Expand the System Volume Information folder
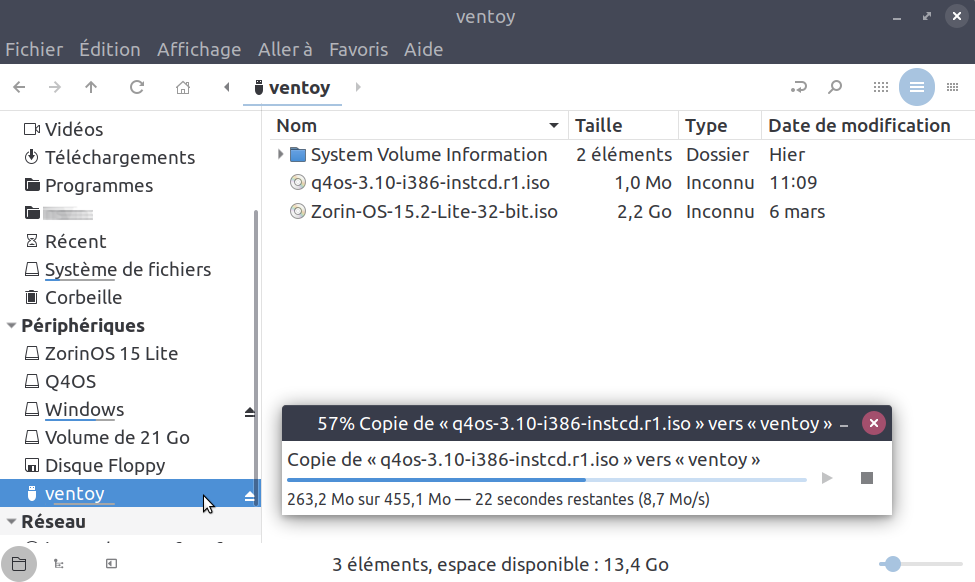The width and height of the screenshot is (975, 582). click(280, 155)
